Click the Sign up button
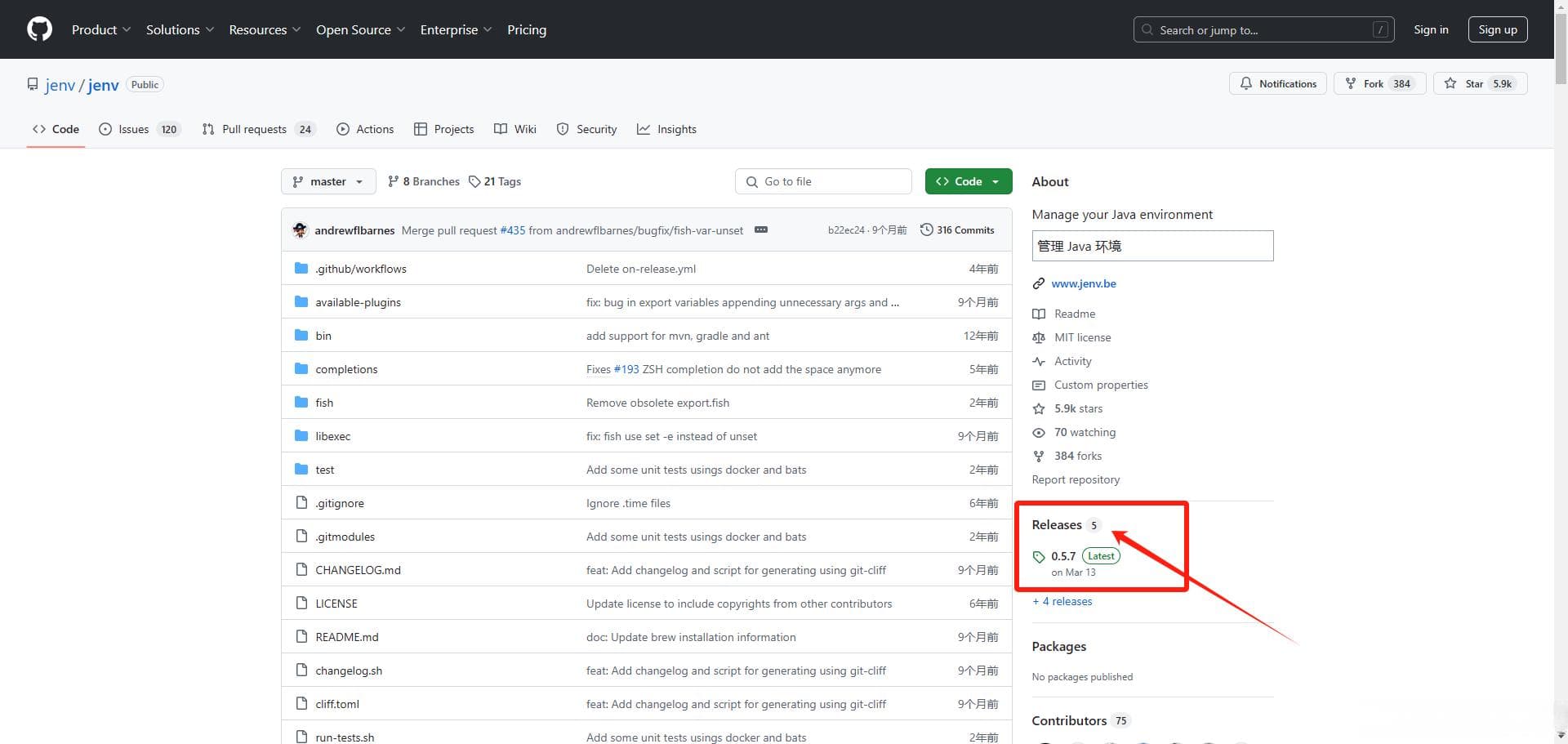The image size is (1568, 744). 1497,29
